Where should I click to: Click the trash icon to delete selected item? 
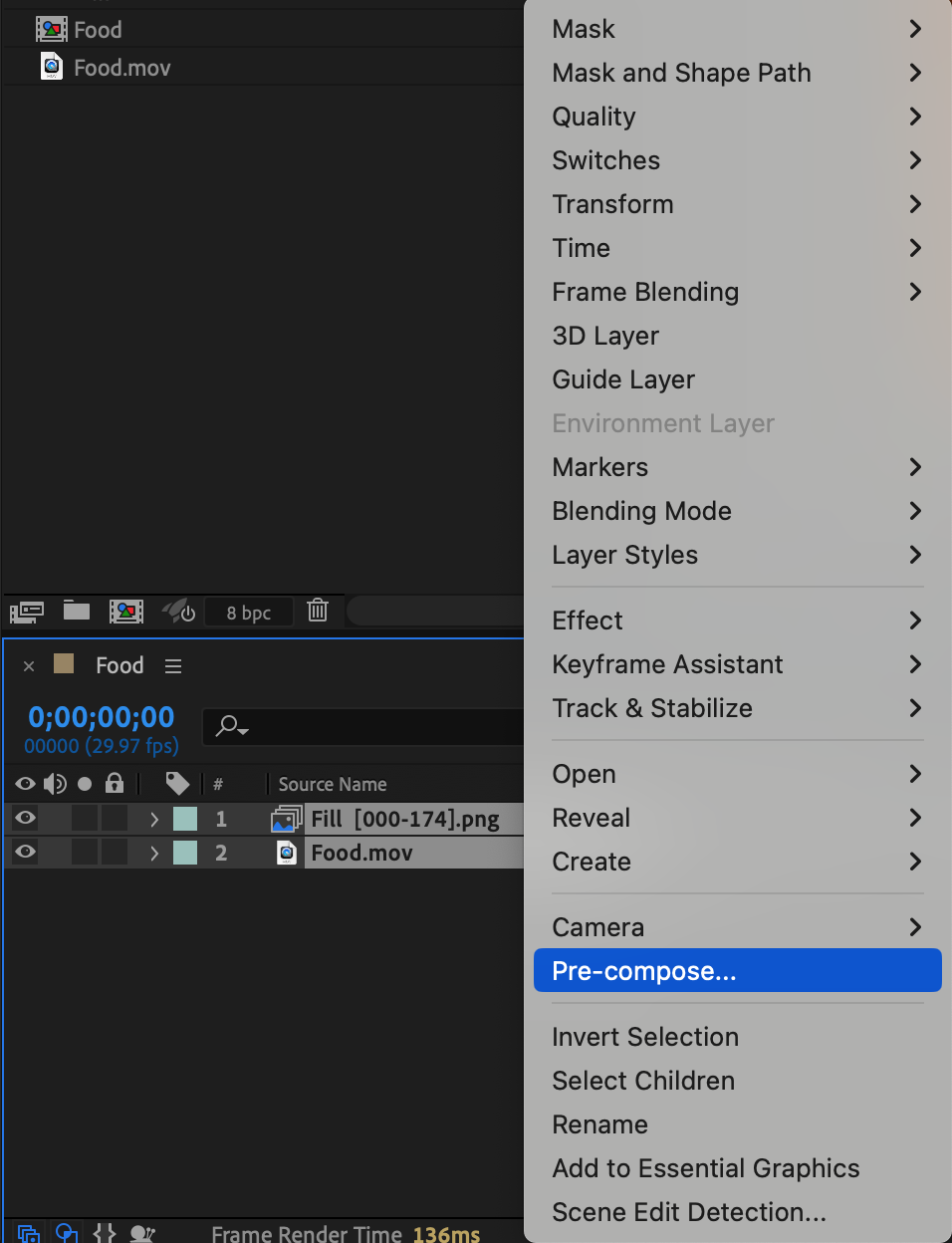click(x=318, y=610)
